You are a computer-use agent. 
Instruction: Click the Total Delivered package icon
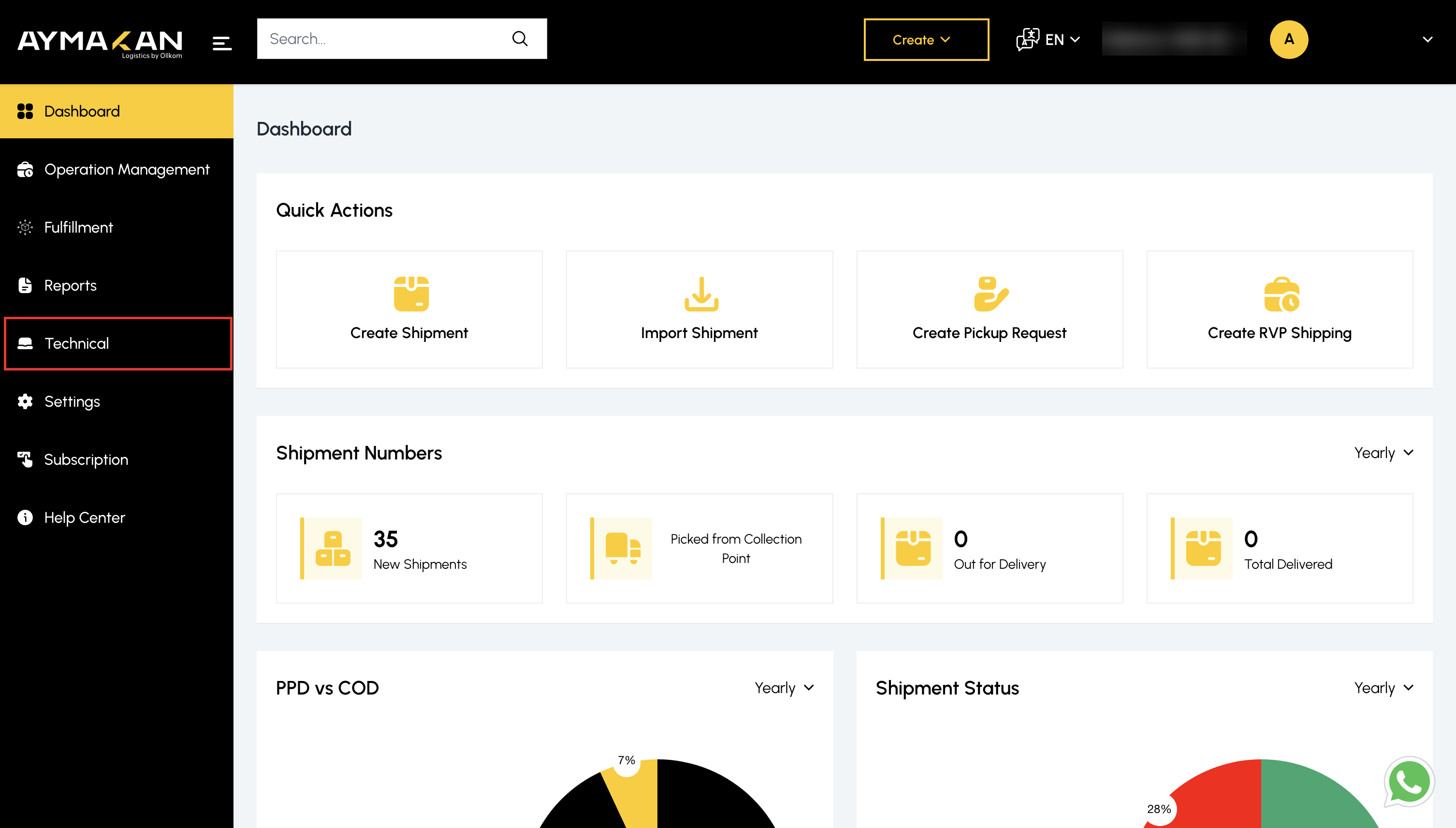click(x=1203, y=548)
